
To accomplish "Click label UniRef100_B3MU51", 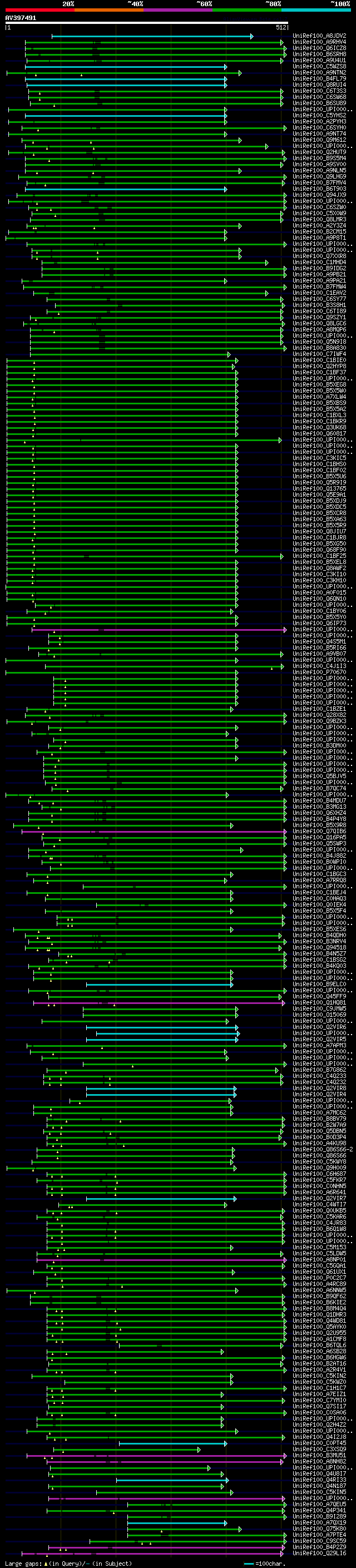I will pos(319,1456).
